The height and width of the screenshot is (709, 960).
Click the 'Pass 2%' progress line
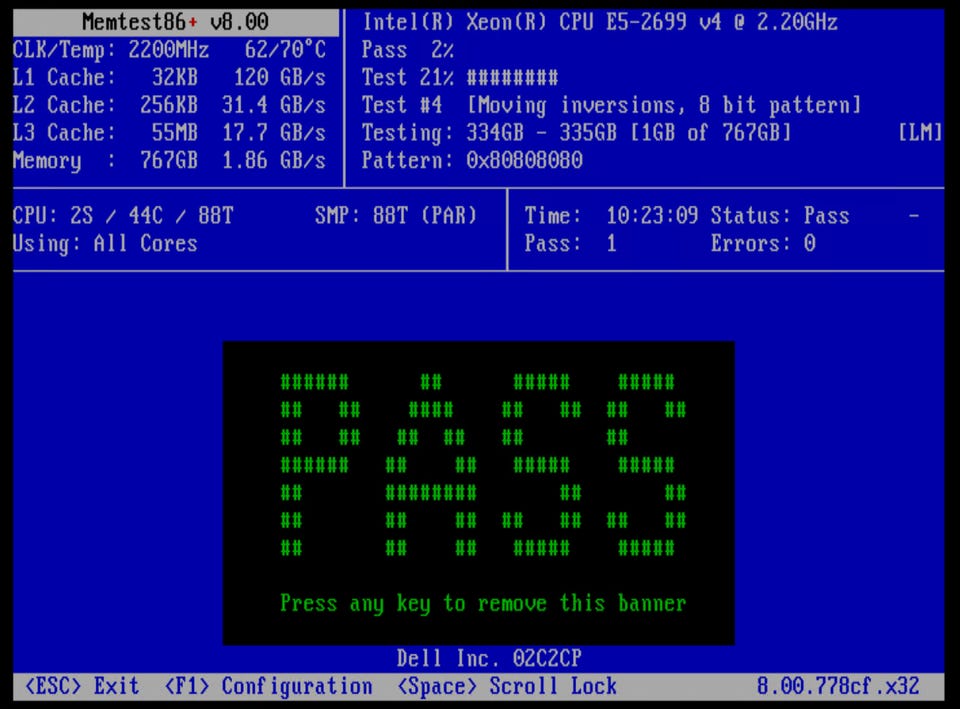click(x=408, y=50)
